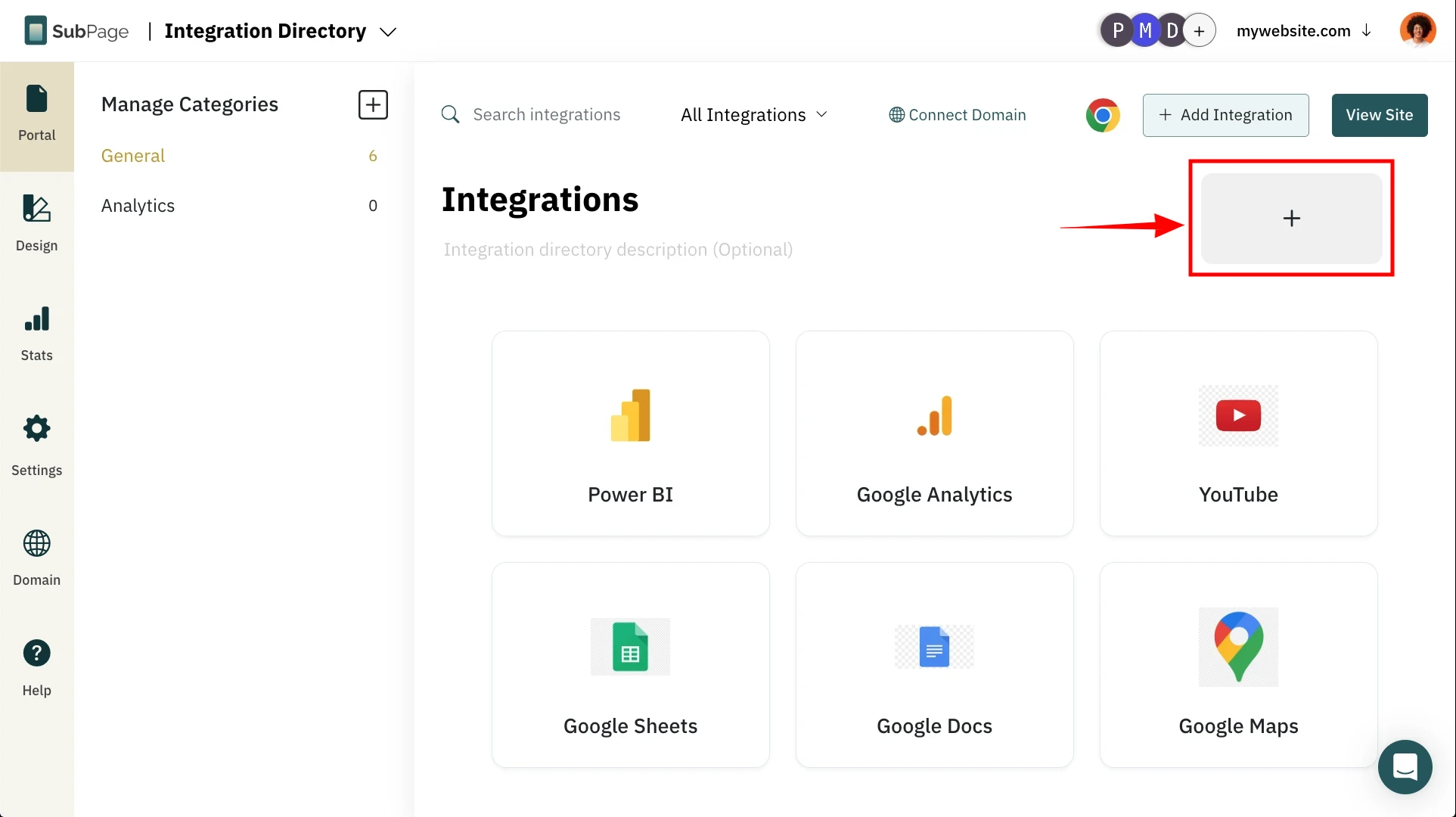Image resolution: width=1456 pixels, height=817 pixels.
Task: Click the Chrome browser icon
Action: (1103, 115)
